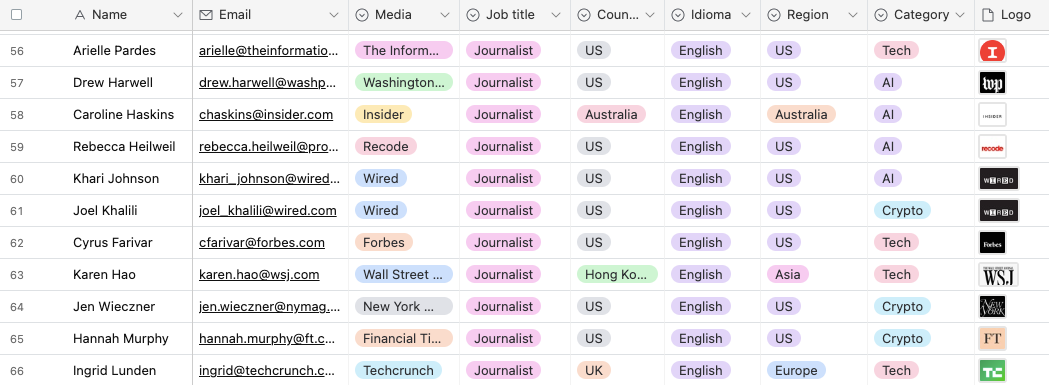Click the Logo column attachment icon
This screenshot has width=1049, height=385.
pyautogui.click(x=987, y=15)
